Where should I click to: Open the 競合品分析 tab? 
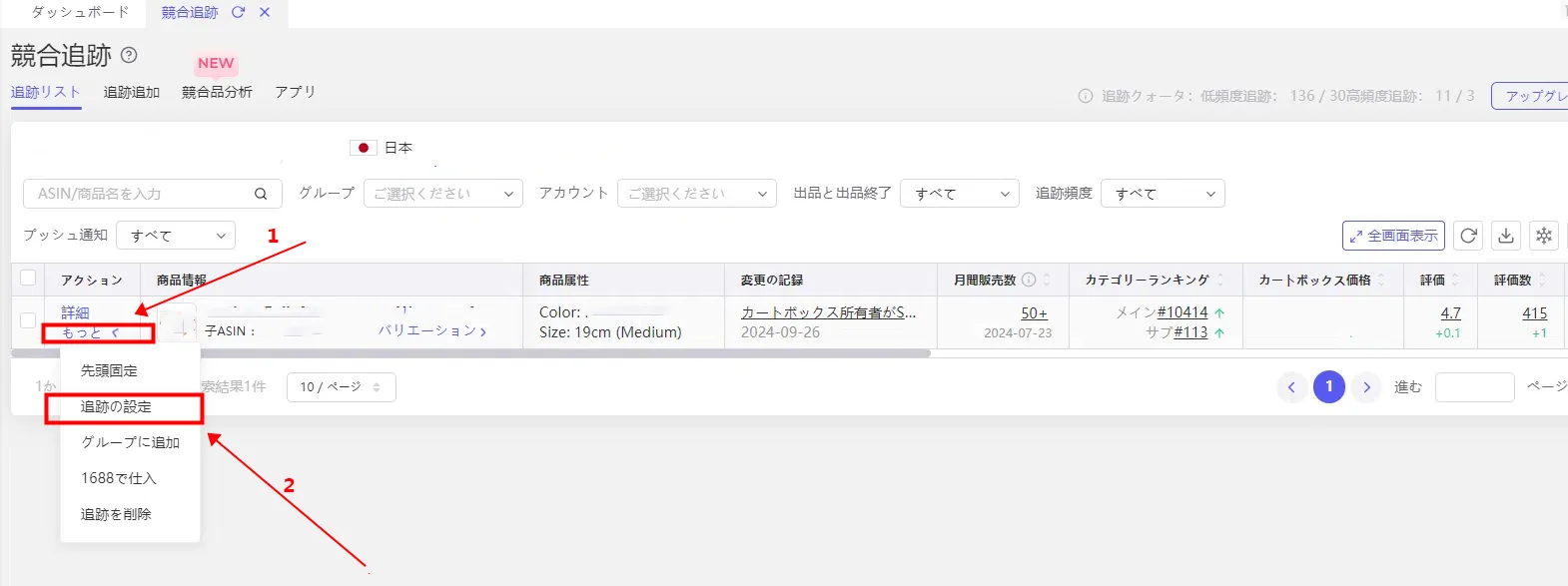tap(217, 92)
